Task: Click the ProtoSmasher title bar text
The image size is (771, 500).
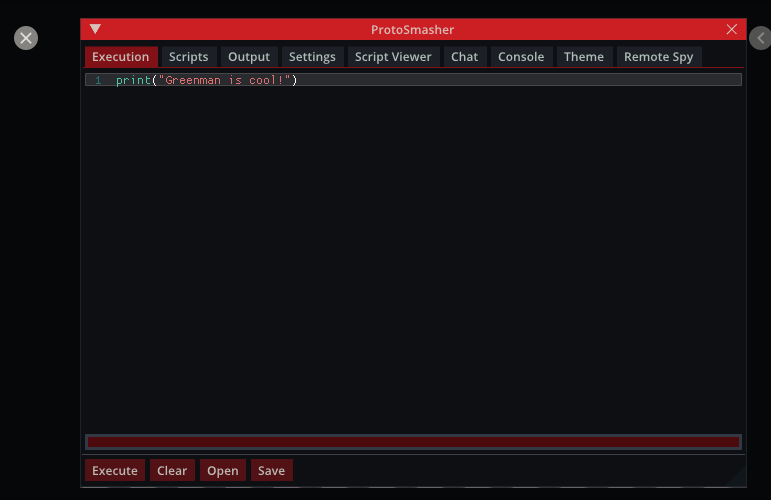Action: [413, 29]
